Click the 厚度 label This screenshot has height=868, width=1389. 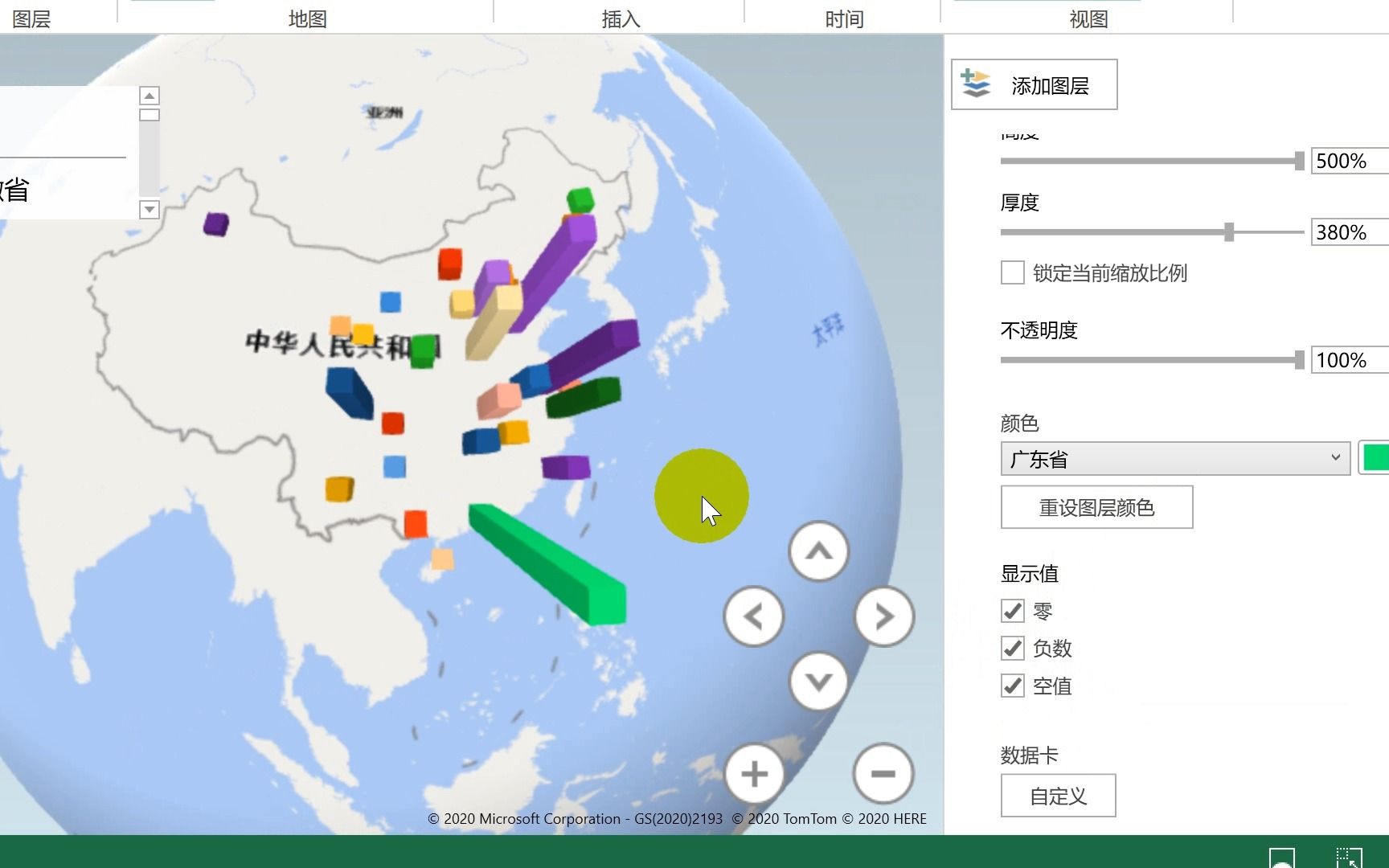(1019, 203)
